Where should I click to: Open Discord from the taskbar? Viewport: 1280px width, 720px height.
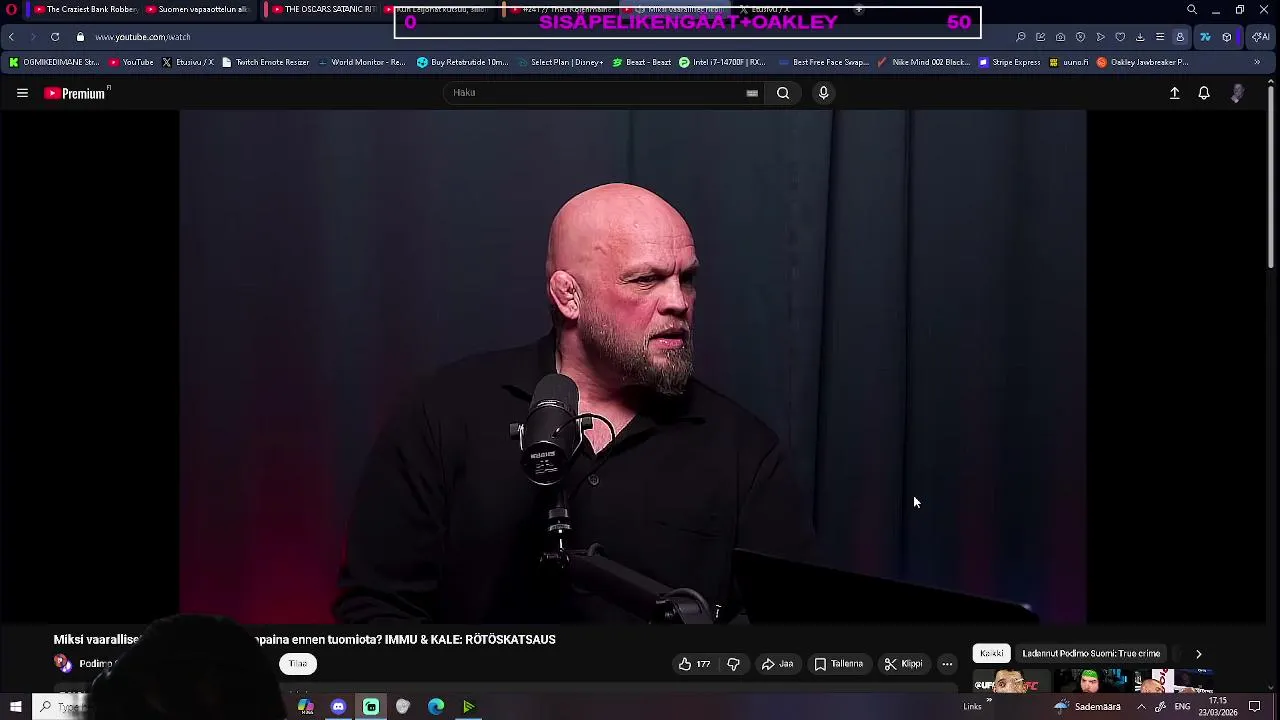pyautogui.click(x=338, y=707)
